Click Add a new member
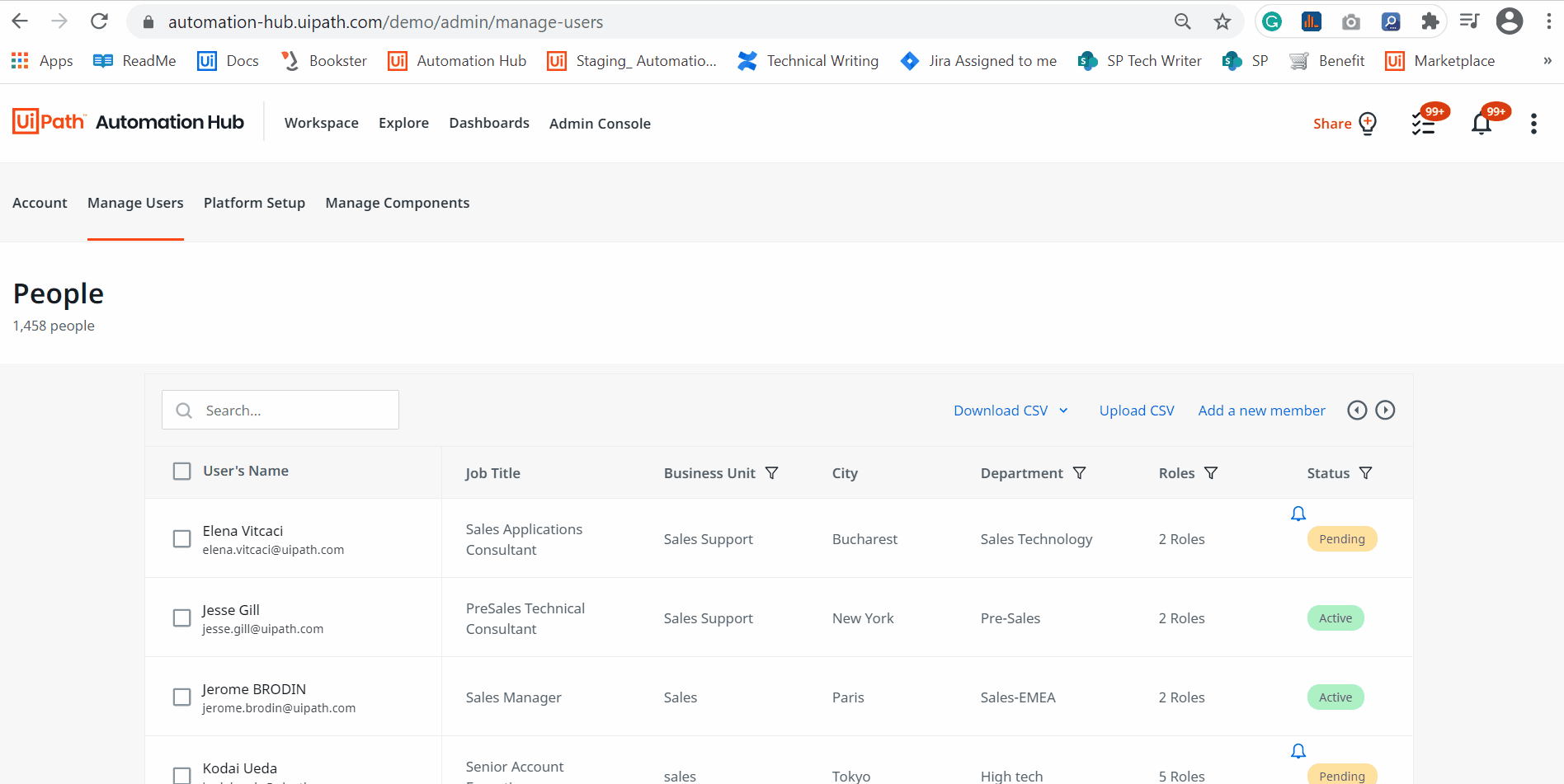This screenshot has height=784, width=1564. pyautogui.click(x=1261, y=411)
